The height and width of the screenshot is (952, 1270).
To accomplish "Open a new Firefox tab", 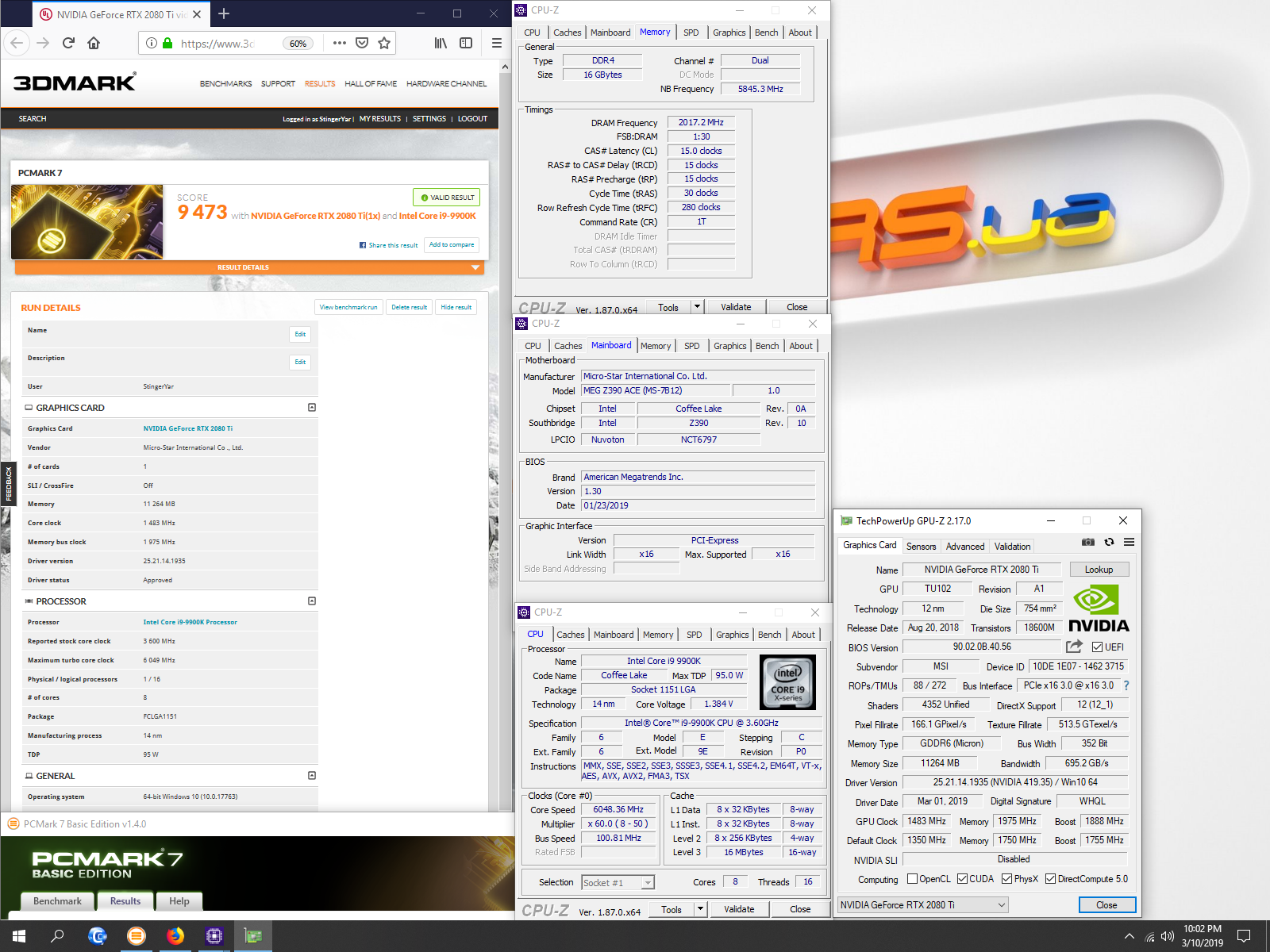I will [224, 13].
